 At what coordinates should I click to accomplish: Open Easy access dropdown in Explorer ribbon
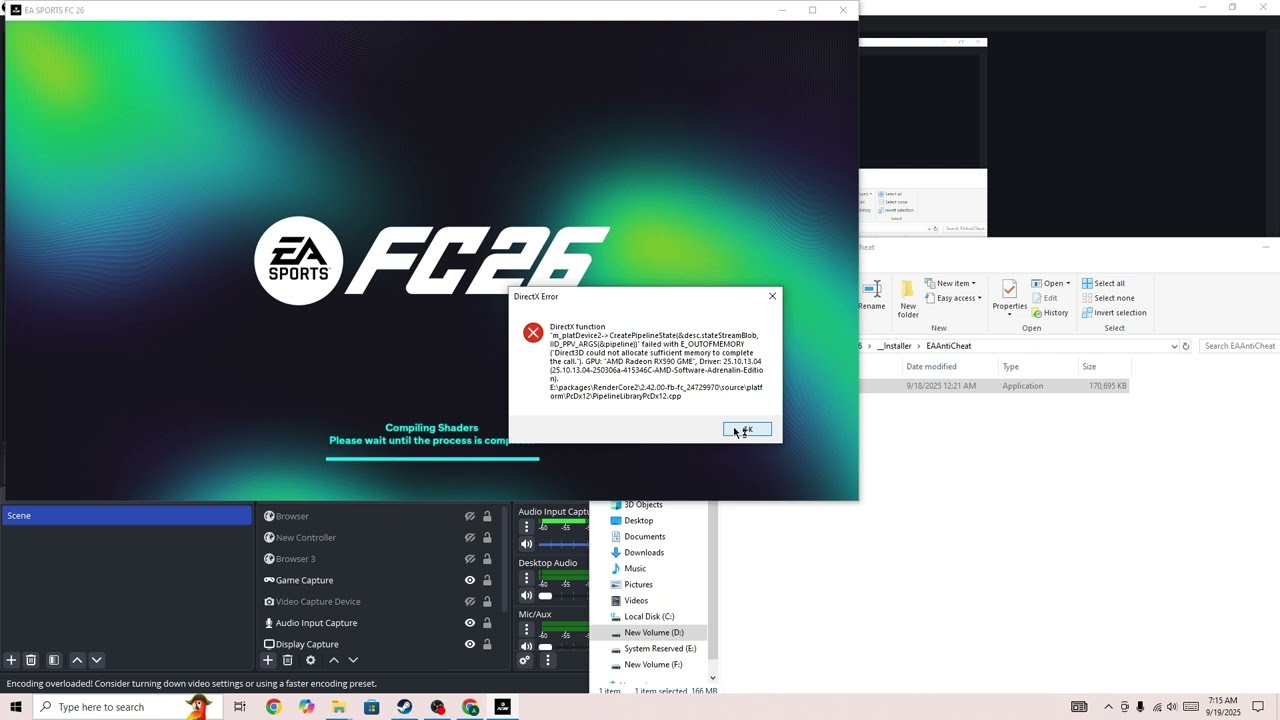pyautogui.click(x=953, y=298)
